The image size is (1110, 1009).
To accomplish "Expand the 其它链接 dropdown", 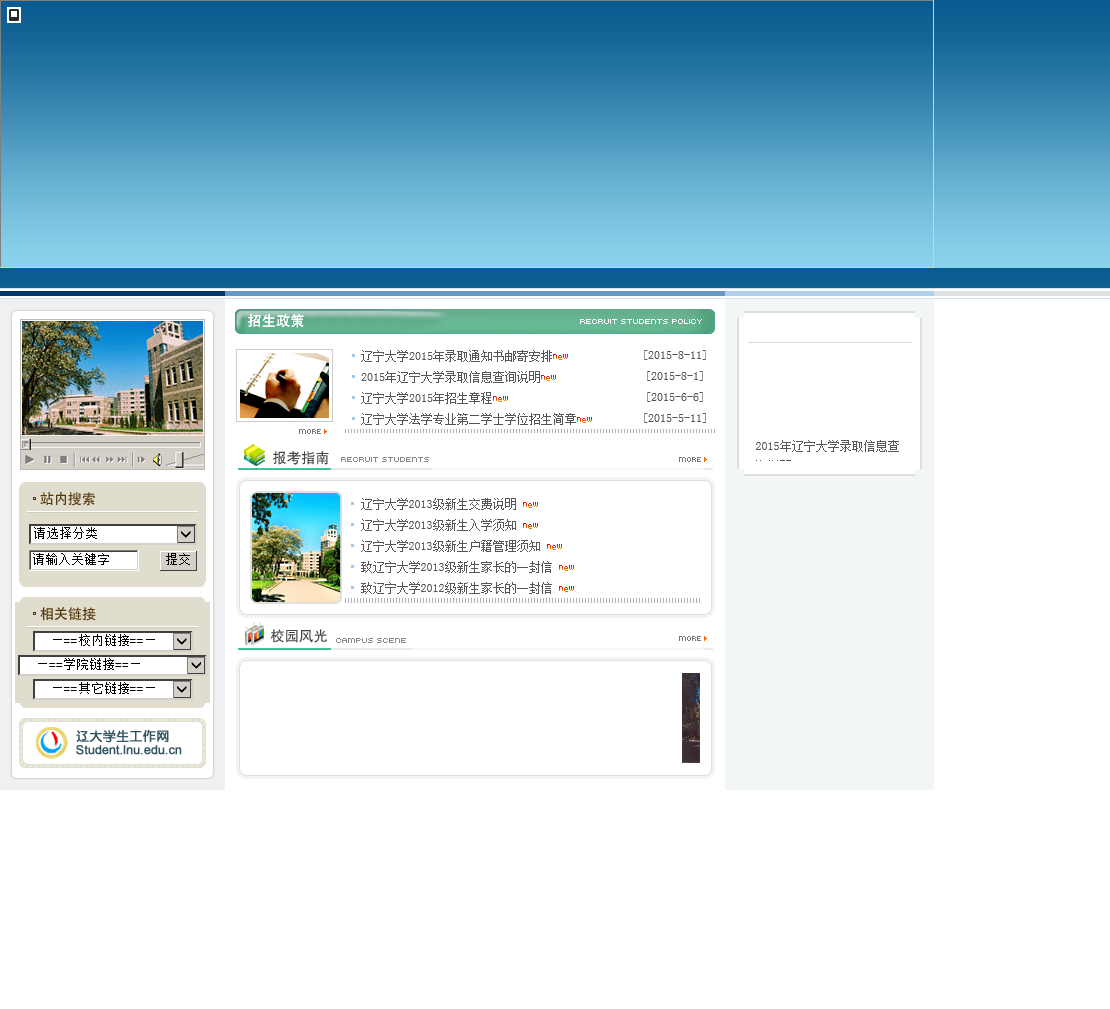I will [113, 689].
